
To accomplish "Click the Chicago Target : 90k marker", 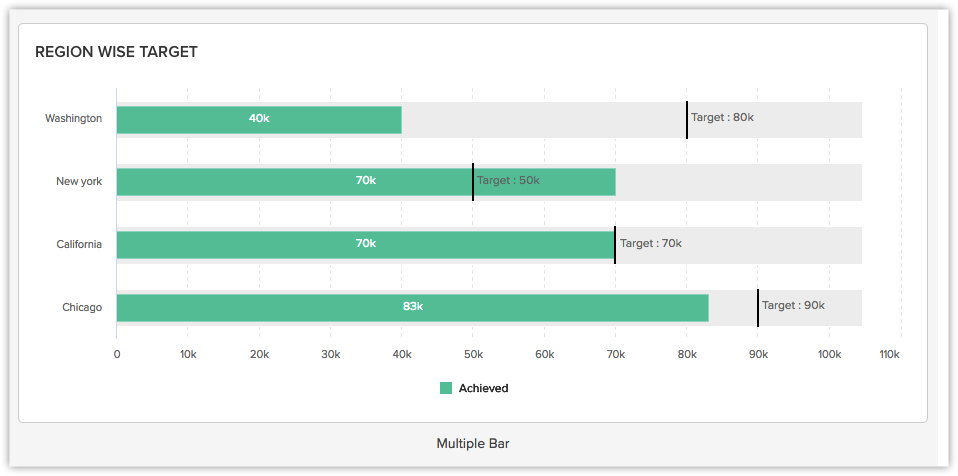I will (x=758, y=307).
